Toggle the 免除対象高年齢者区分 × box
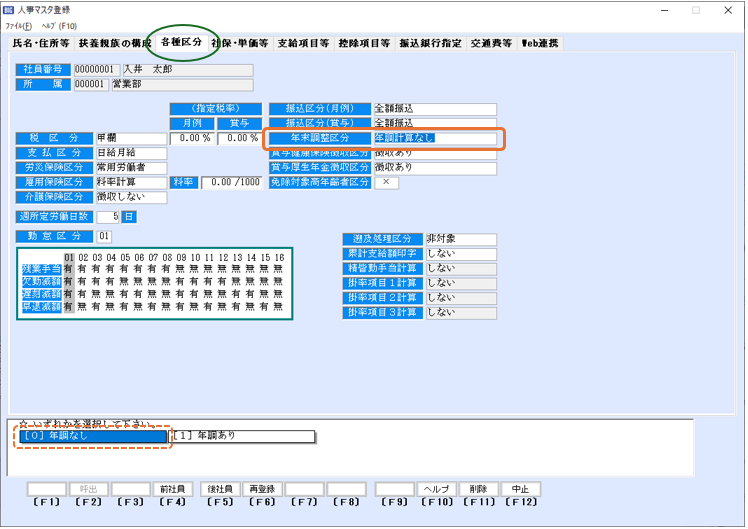 click(x=386, y=183)
